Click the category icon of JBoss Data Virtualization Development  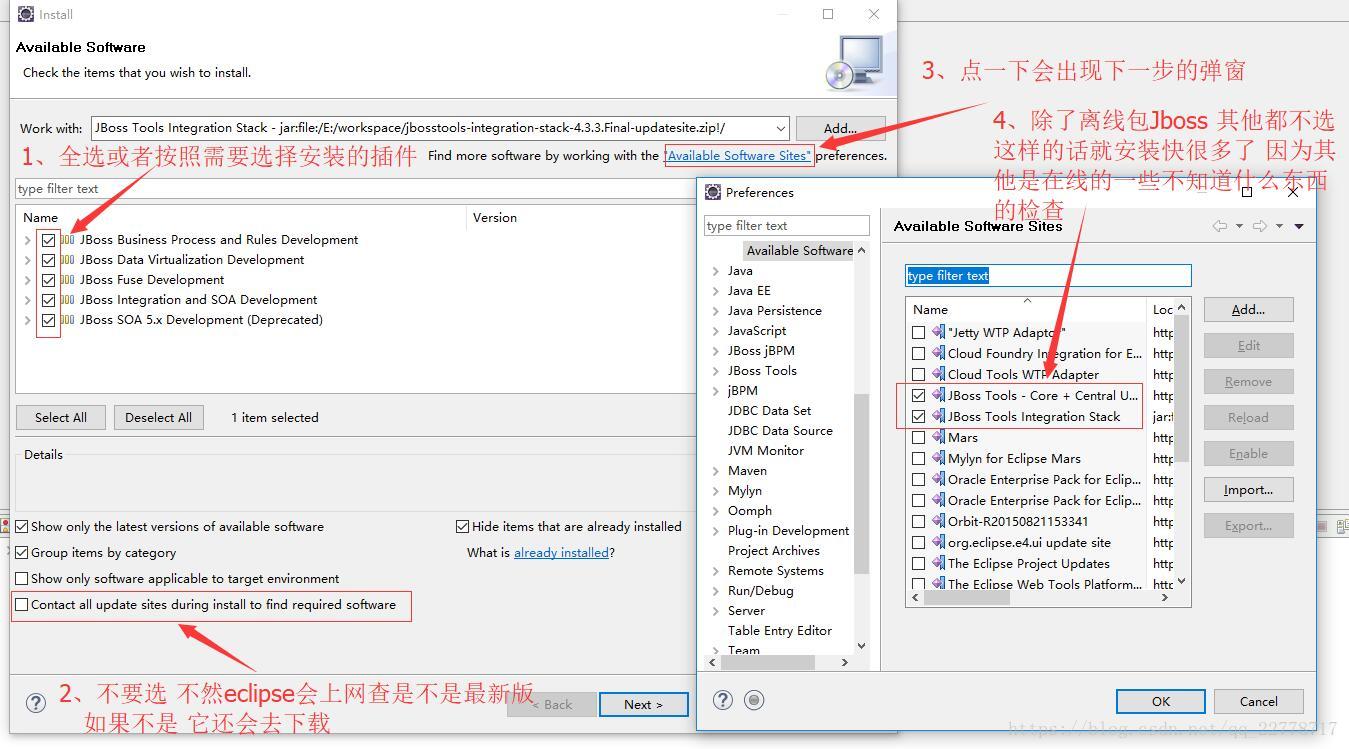point(68,260)
